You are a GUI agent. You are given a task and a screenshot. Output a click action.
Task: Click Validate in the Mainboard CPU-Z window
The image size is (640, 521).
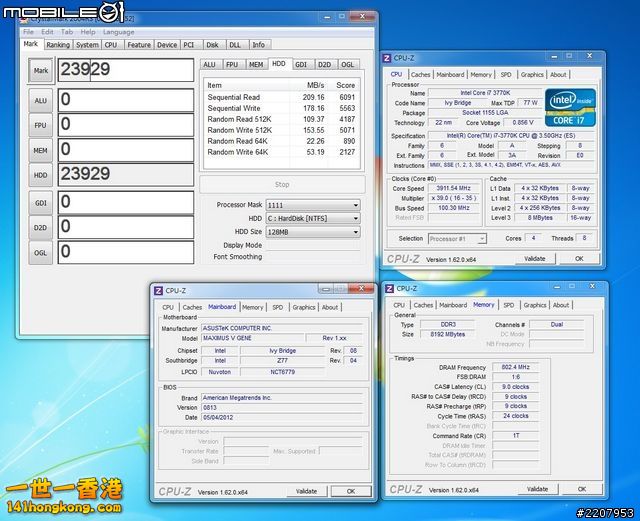tap(306, 491)
